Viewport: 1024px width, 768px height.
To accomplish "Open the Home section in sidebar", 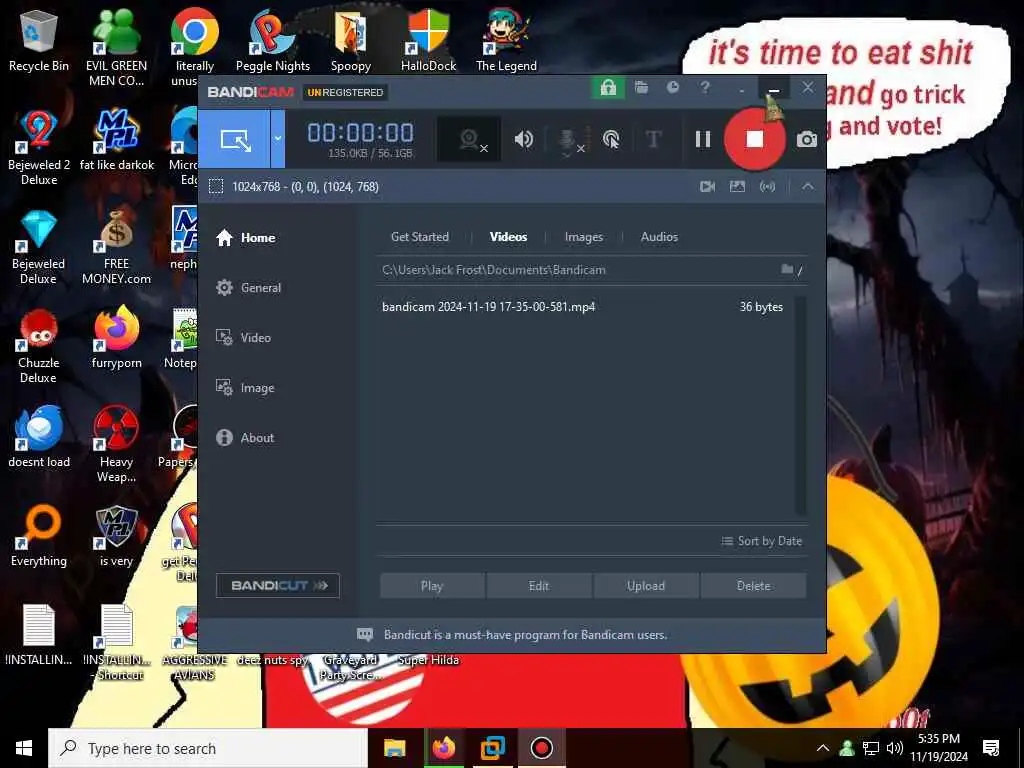I will tap(246, 238).
